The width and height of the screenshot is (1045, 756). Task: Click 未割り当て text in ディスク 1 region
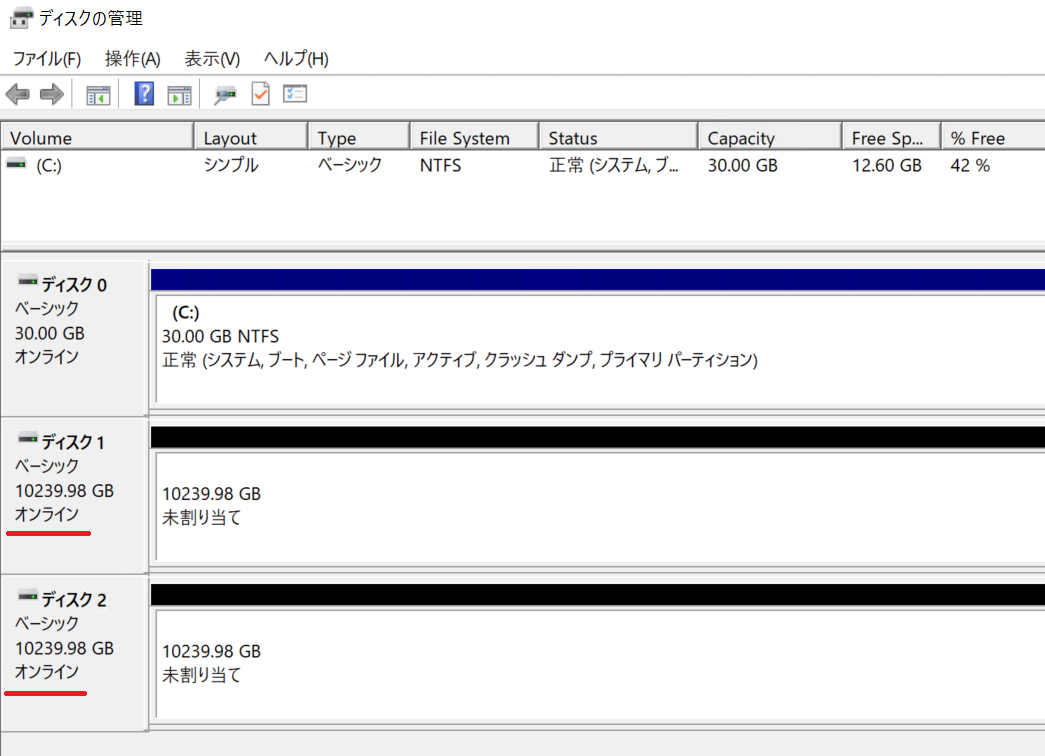tap(201, 517)
